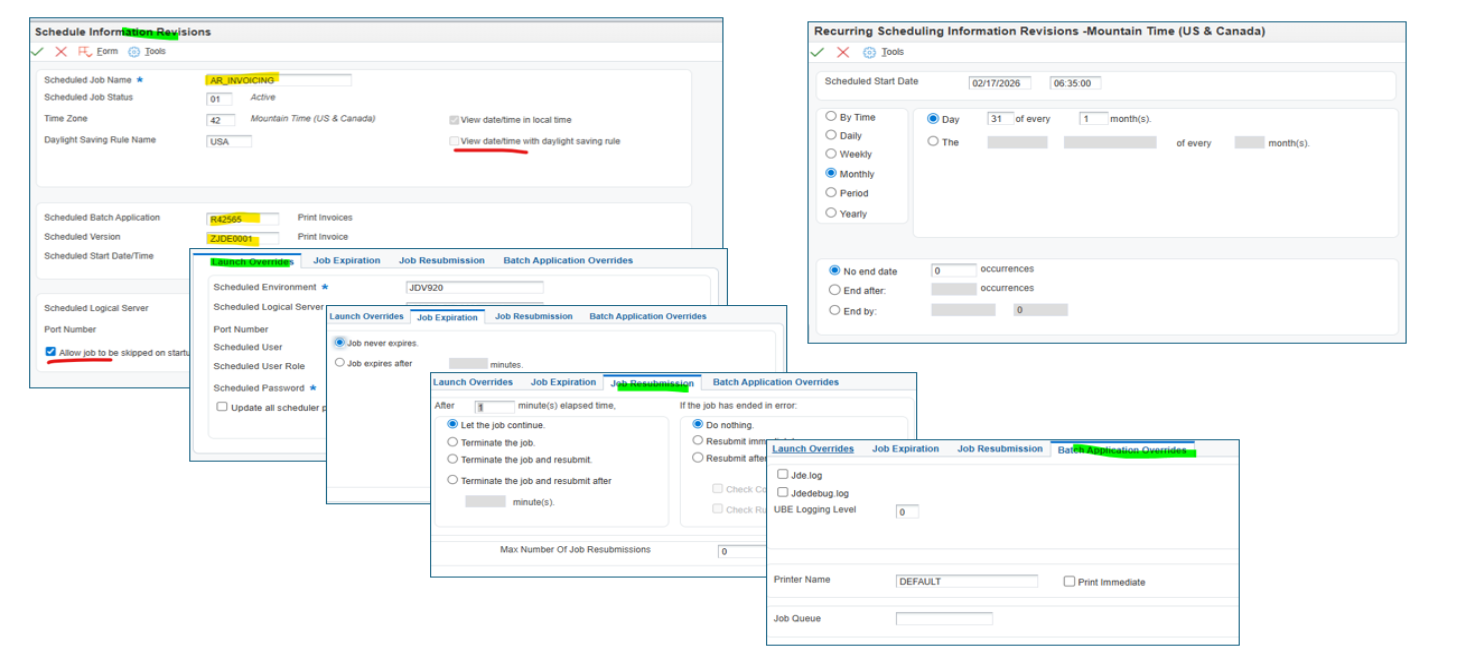Click the red Cancel X in Schedule Information Revisions
This screenshot has height=665, width=1466.
tap(61, 52)
